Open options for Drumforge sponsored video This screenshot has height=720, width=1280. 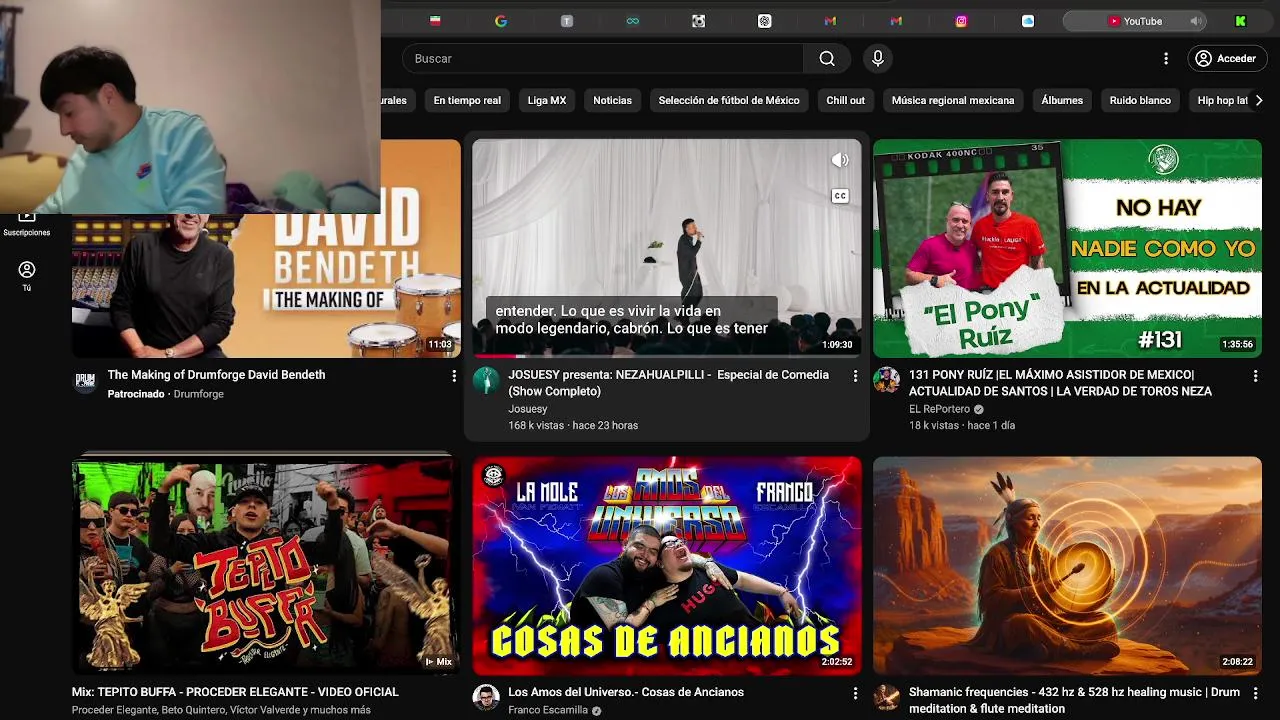point(454,376)
